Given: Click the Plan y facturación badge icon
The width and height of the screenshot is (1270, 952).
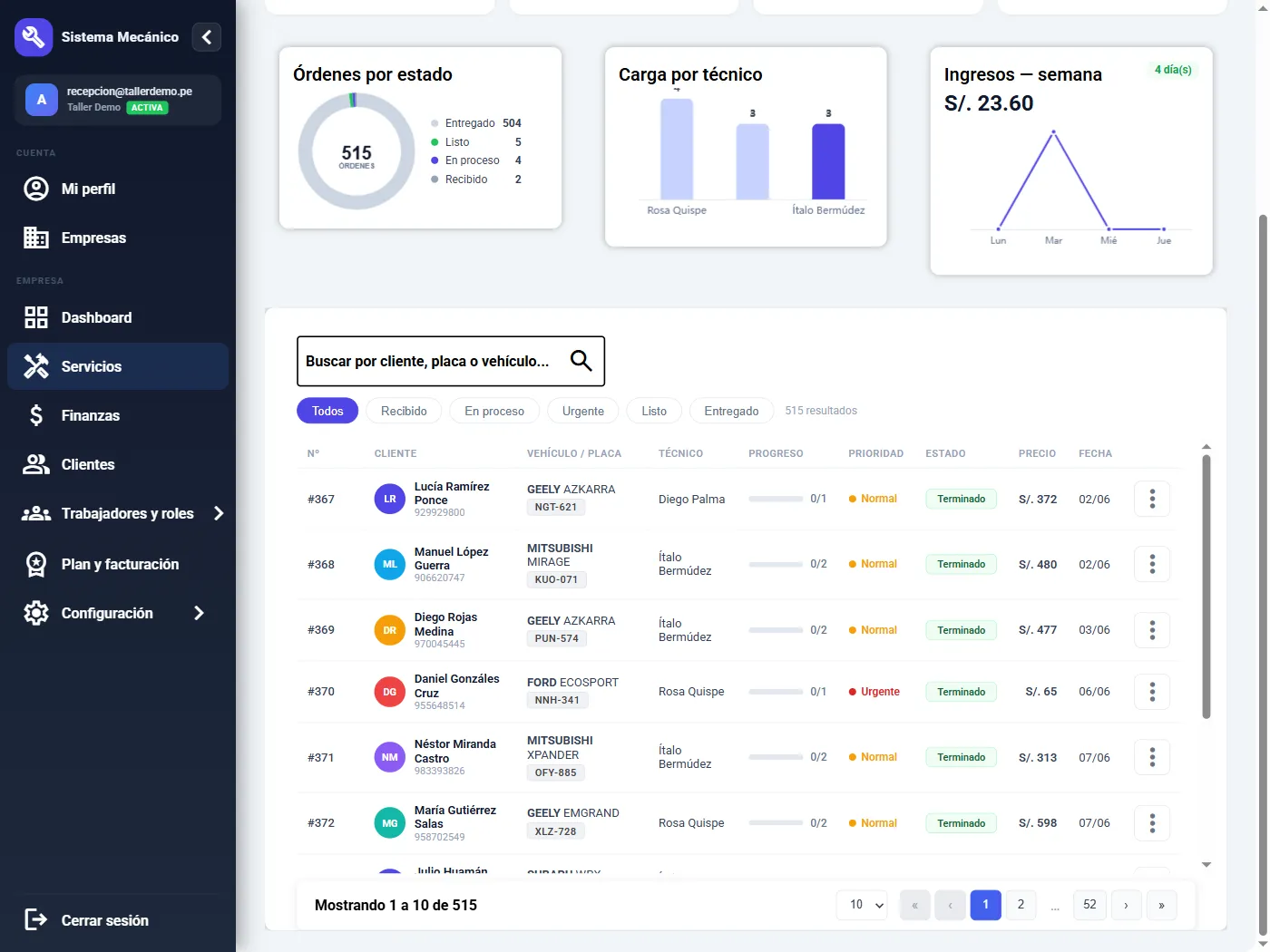Looking at the screenshot, I should click(36, 564).
